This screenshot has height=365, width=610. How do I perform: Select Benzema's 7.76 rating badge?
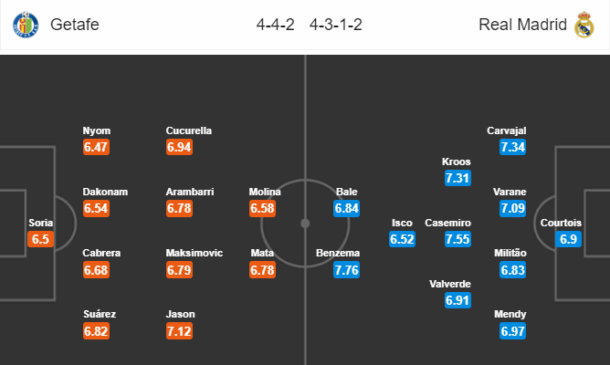click(347, 270)
